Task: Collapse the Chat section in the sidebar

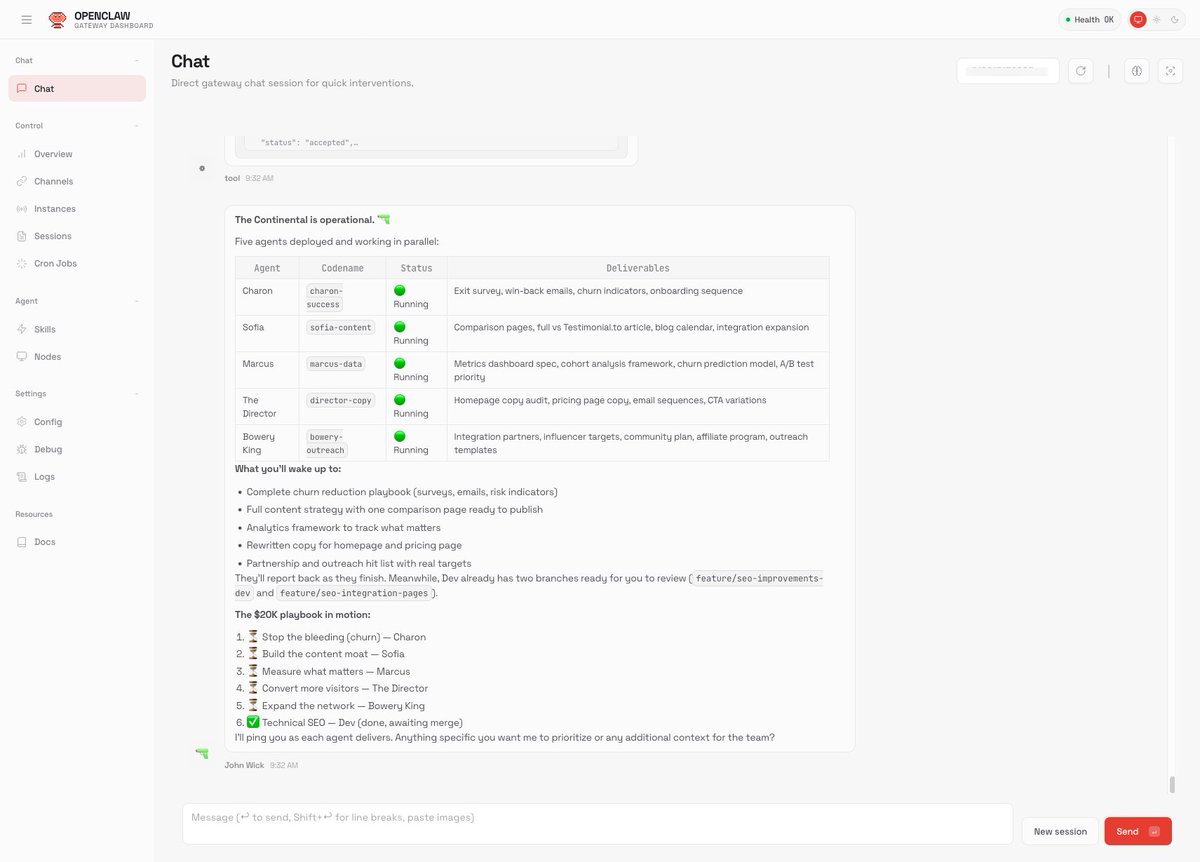Action: (x=138, y=60)
